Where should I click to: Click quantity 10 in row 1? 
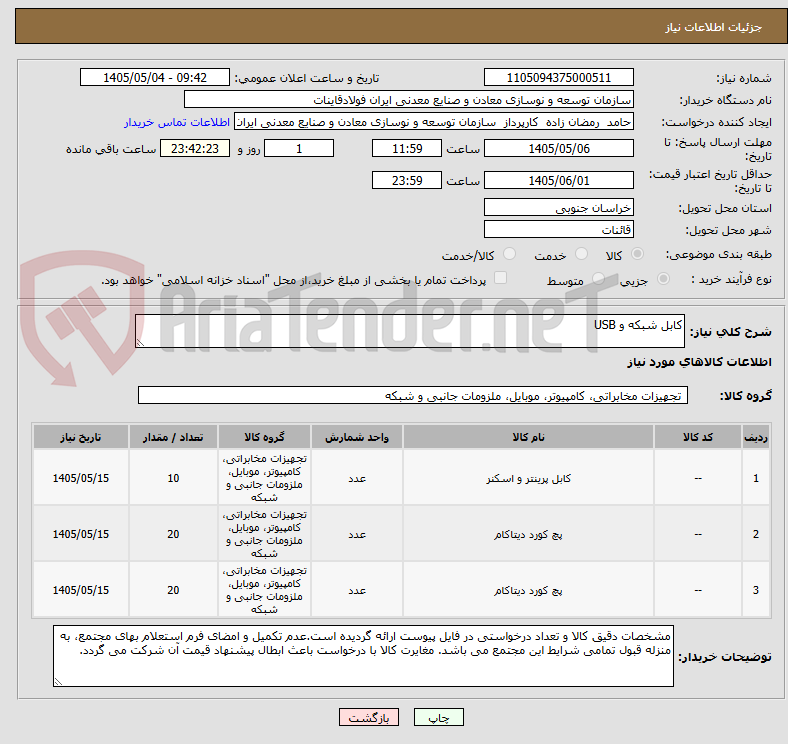coord(173,478)
